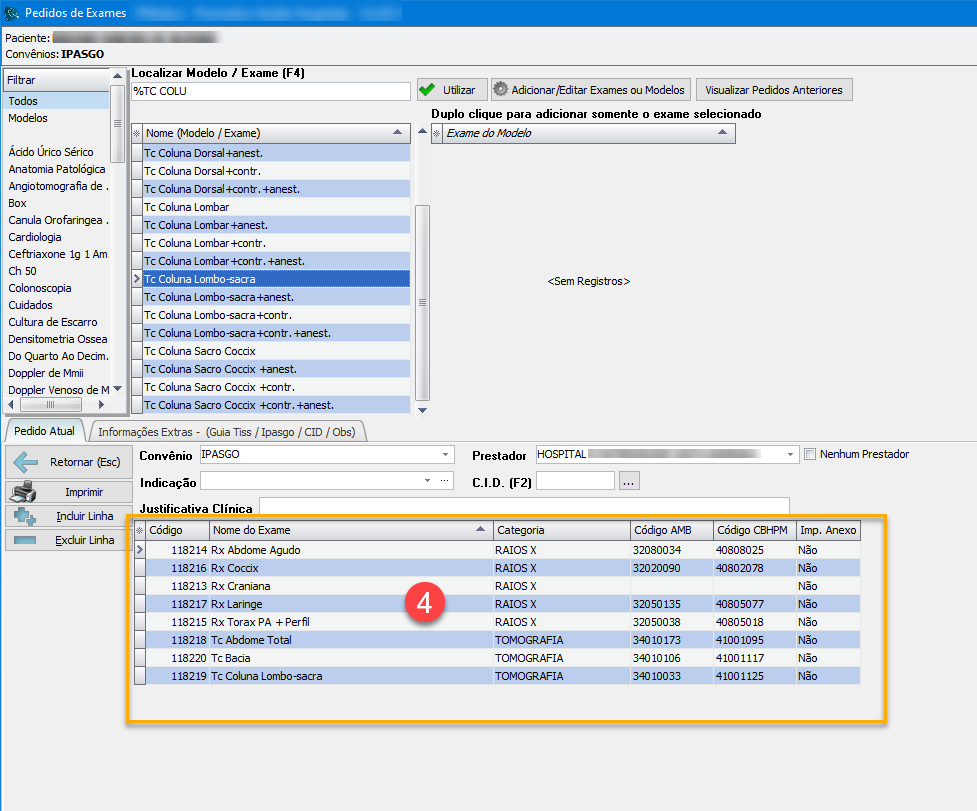Click the Filtrar button
Viewport: 977px width, 811px height.
tap(56, 79)
